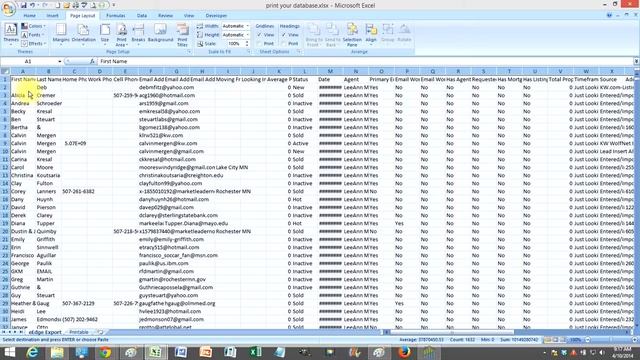640x360 pixels.
Task: Open the Windows Start button
Action: point(9,352)
